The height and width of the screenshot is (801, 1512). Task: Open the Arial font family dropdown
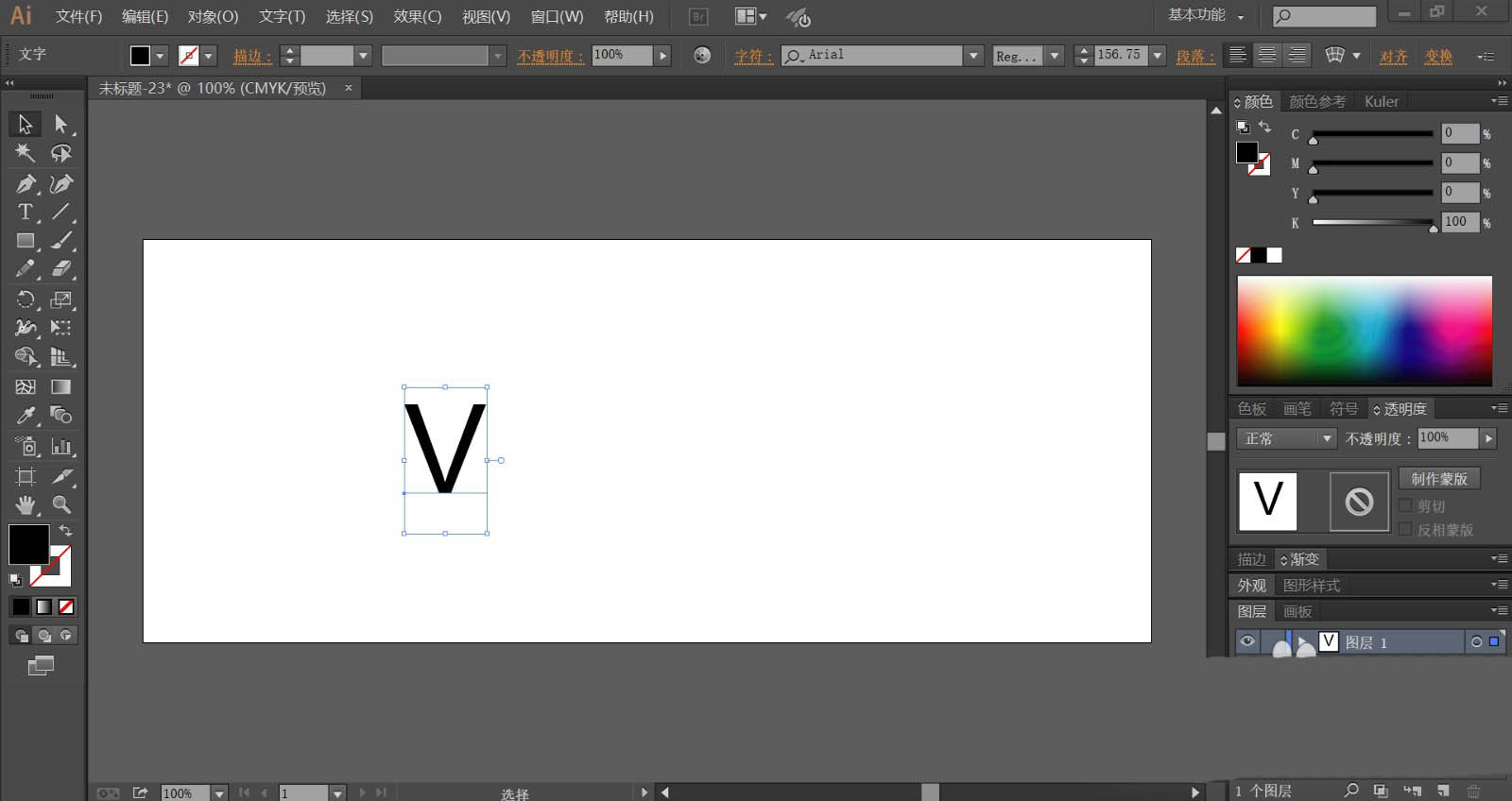[x=973, y=56]
